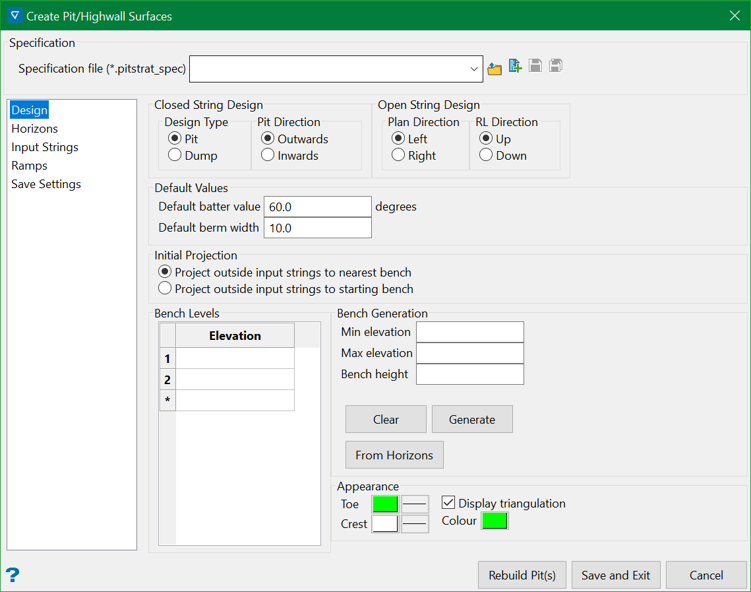751x592 pixels.
Task: Open the Crest line style selector
Action: (x=415, y=524)
